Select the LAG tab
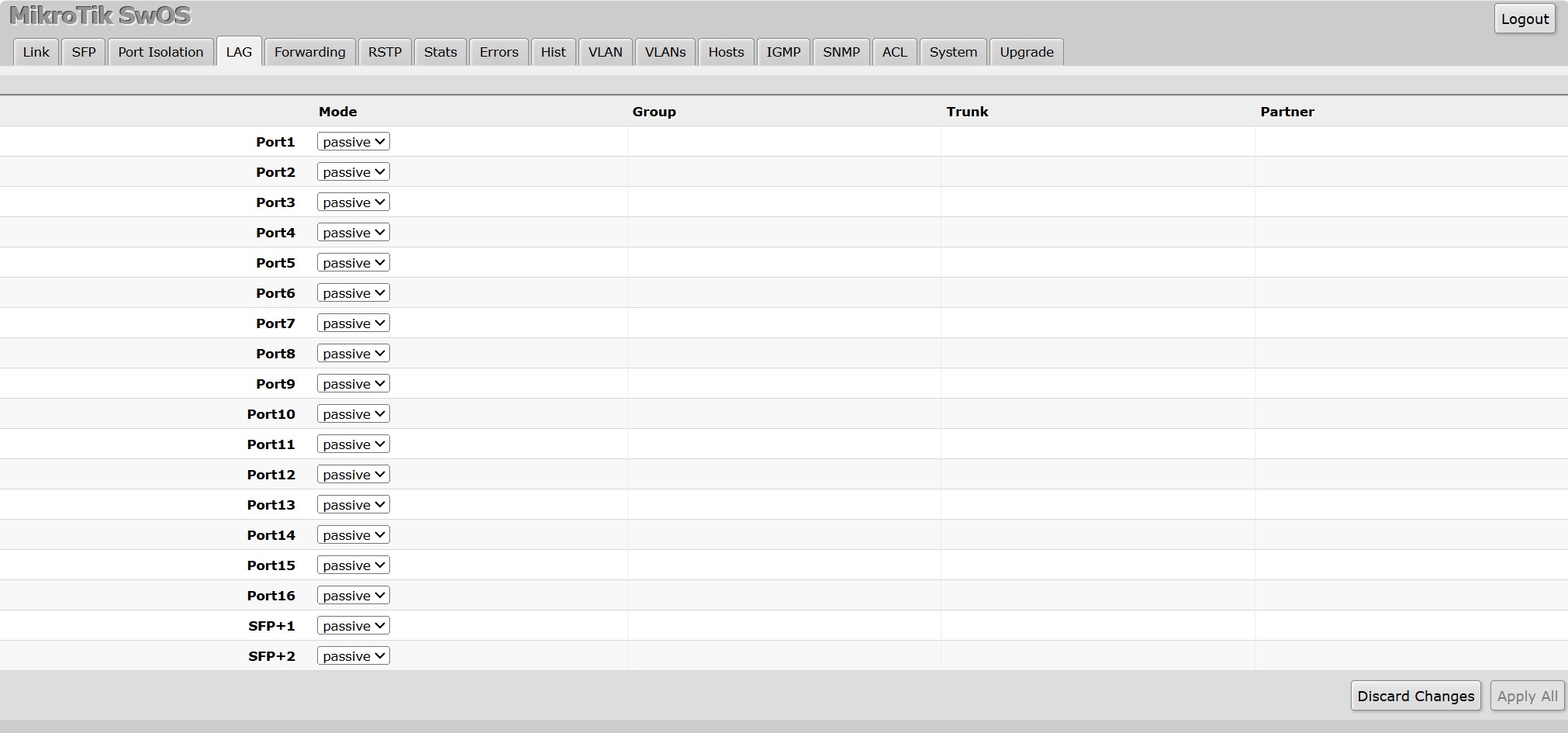The image size is (1568, 733). pos(239,52)
